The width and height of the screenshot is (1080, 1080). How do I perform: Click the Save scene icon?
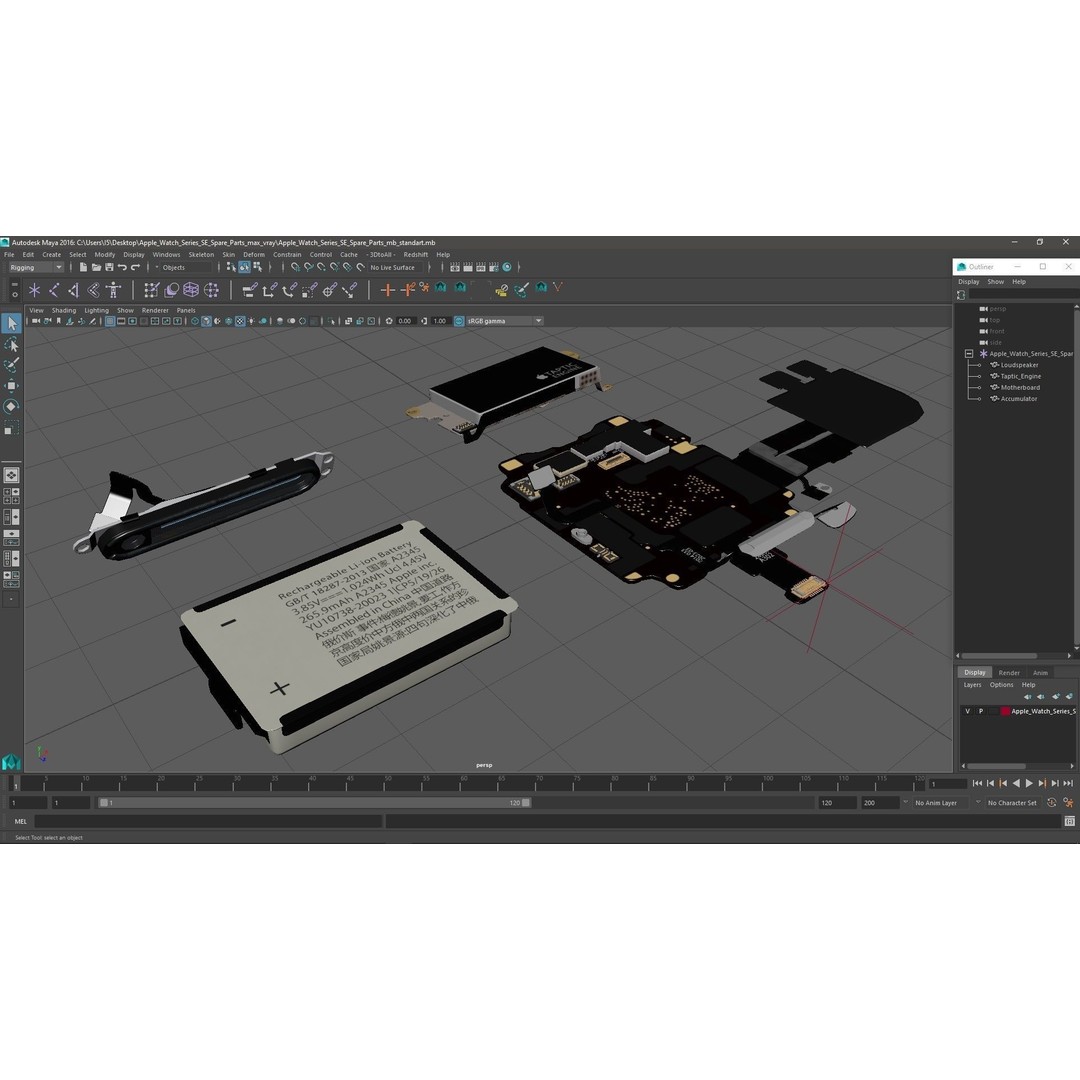pyautogui.click(x=109, y=267)
